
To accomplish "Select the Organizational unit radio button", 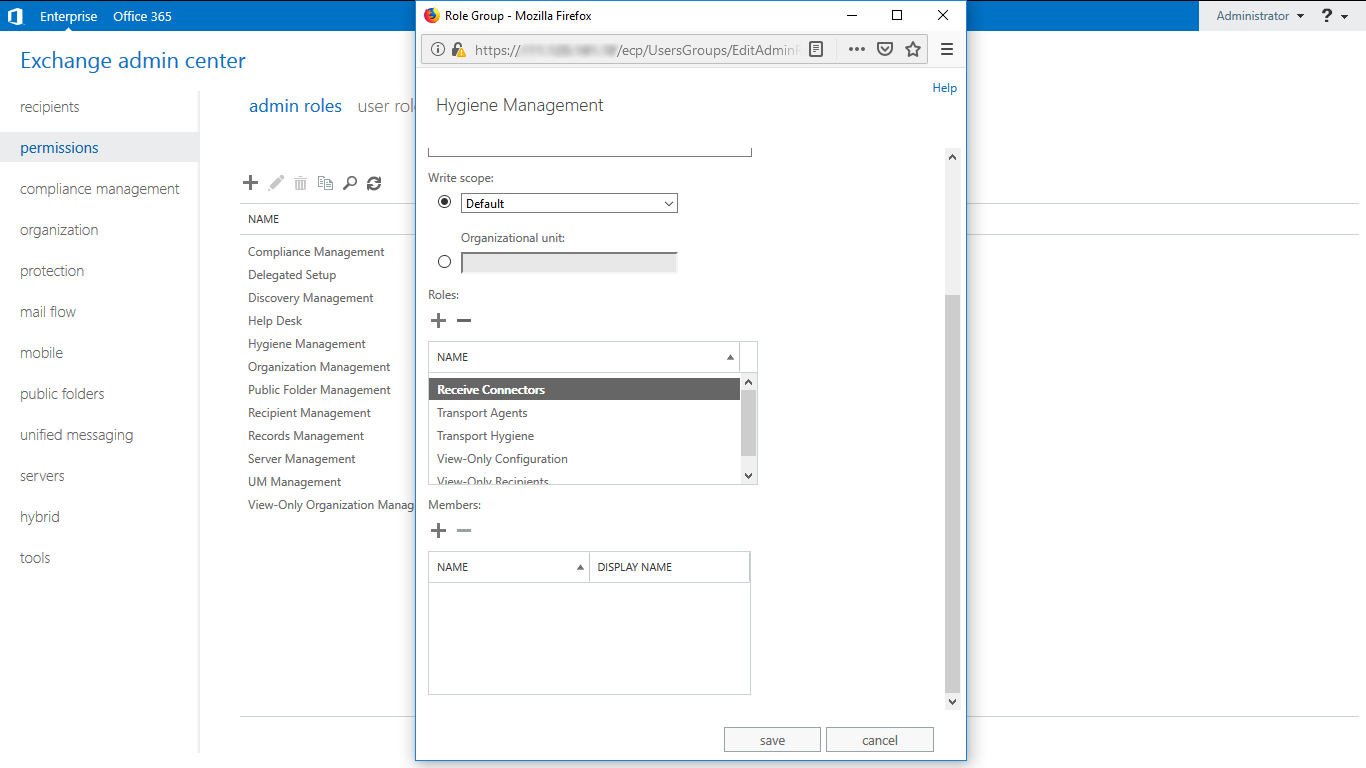I will tap(445, 262).
